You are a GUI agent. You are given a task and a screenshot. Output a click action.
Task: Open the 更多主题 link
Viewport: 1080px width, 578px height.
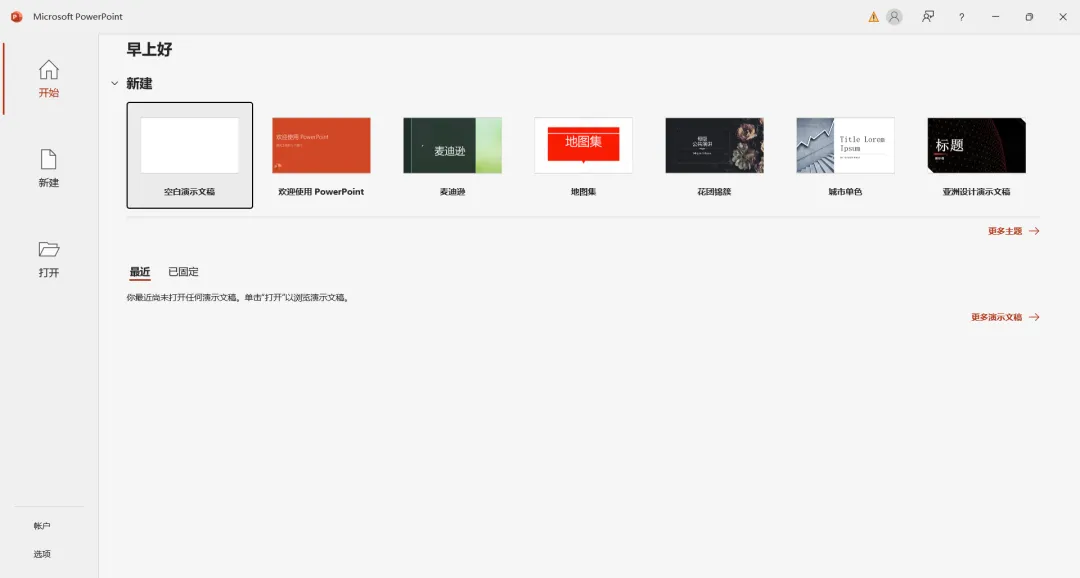coord(1013,231)
